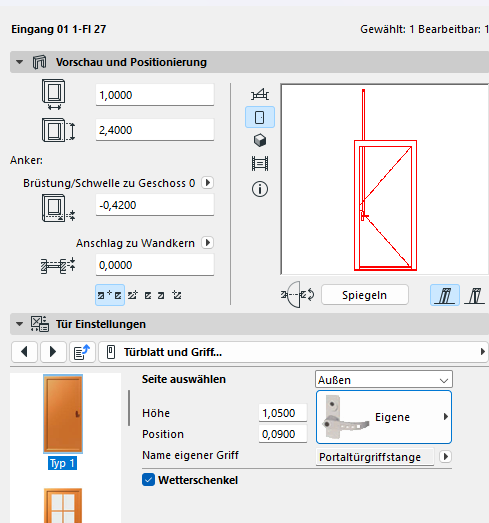Click the sill height field -0,4200
Image resolution: width=489 pixels, height=523 pixels.
(155, 205)
